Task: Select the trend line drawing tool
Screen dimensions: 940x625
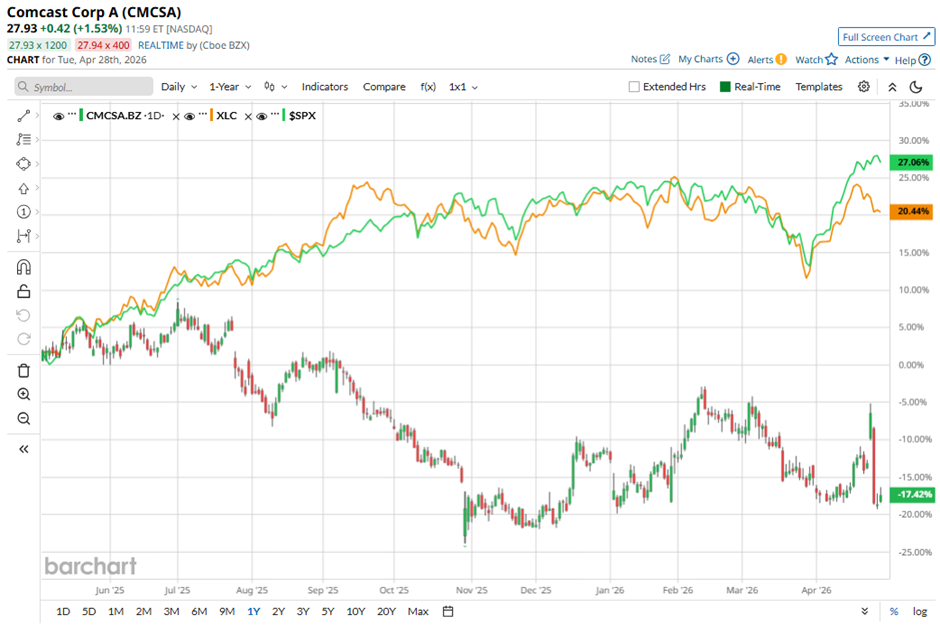Action: click(24, 116)
